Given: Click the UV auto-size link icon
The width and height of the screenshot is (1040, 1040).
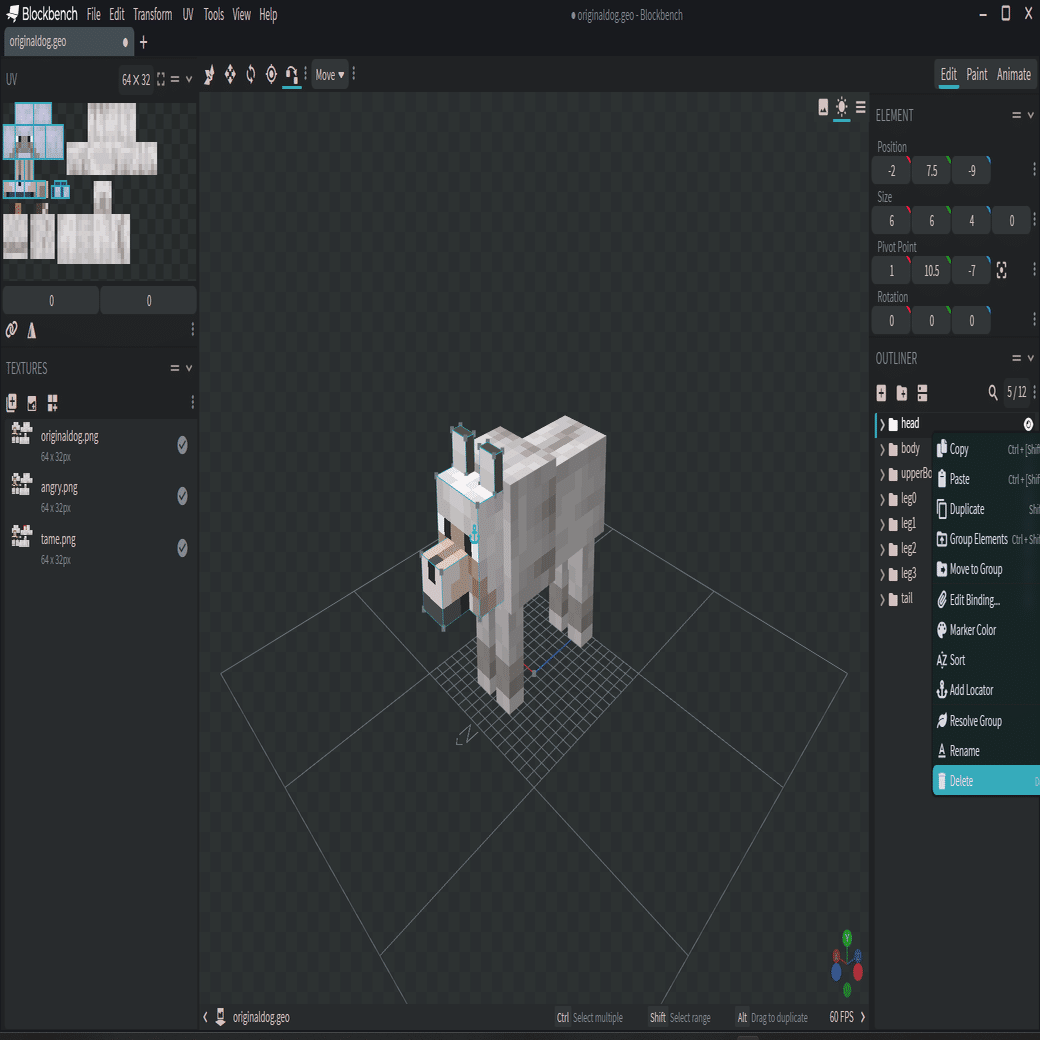Looking at the screenshot, I should (x=11, y=330).
